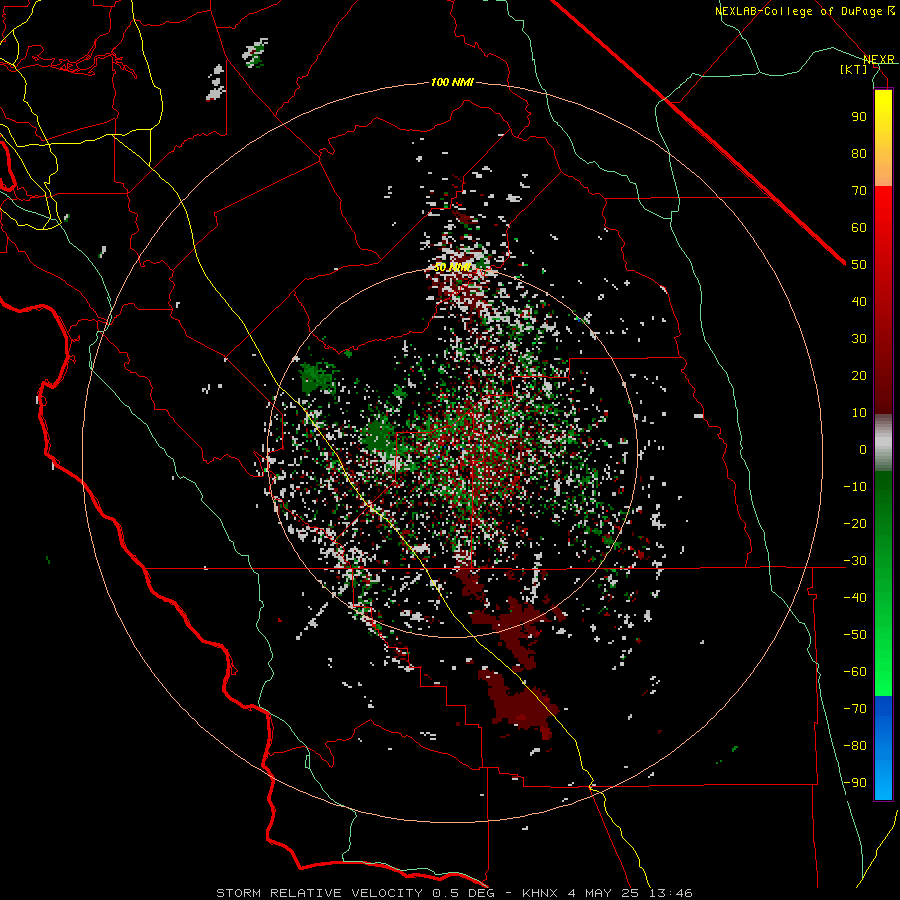Screen dimensions: 900x900
Task: Click the 80 value on velocity scale
Action: [x=859, y=153]
